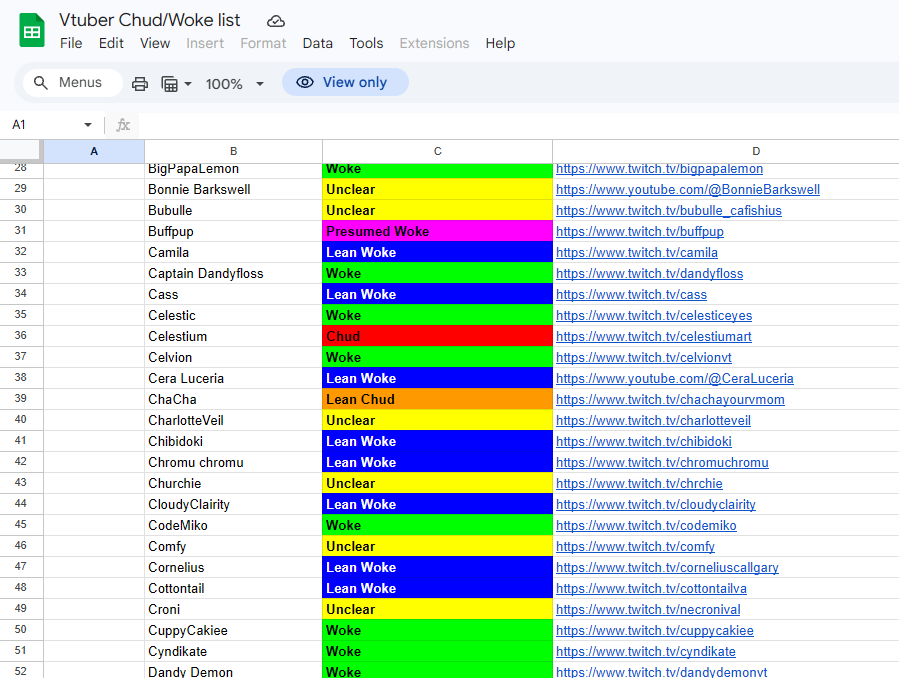Select column A header
The height and width of the screenshot is (678, 899).
pos(94,151)
